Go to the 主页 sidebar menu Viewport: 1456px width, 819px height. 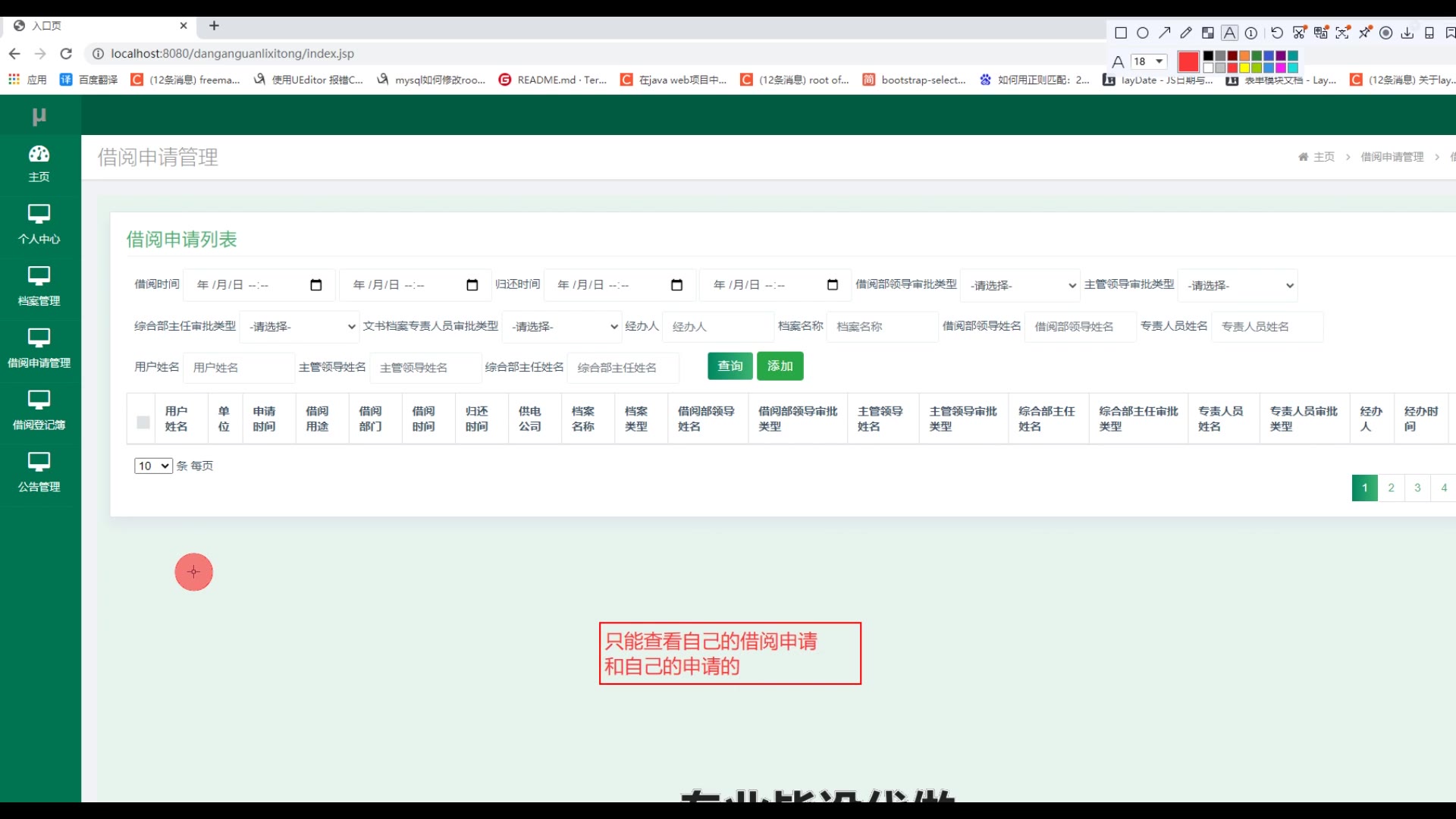pyautogui.click(x=39, y=163)
